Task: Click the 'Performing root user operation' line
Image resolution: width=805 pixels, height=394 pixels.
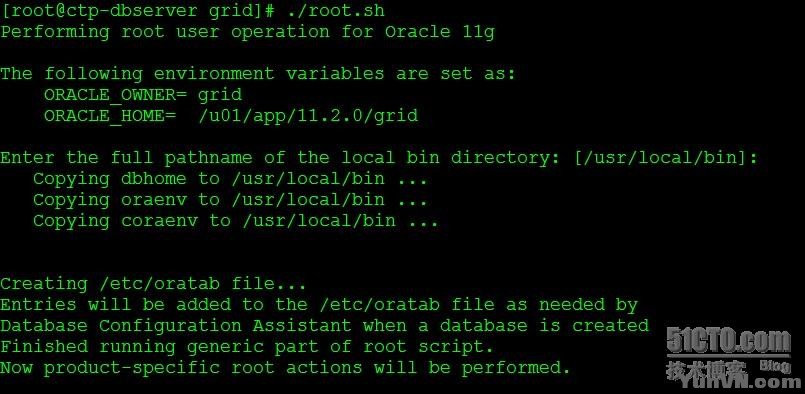Action: (247, 32)
